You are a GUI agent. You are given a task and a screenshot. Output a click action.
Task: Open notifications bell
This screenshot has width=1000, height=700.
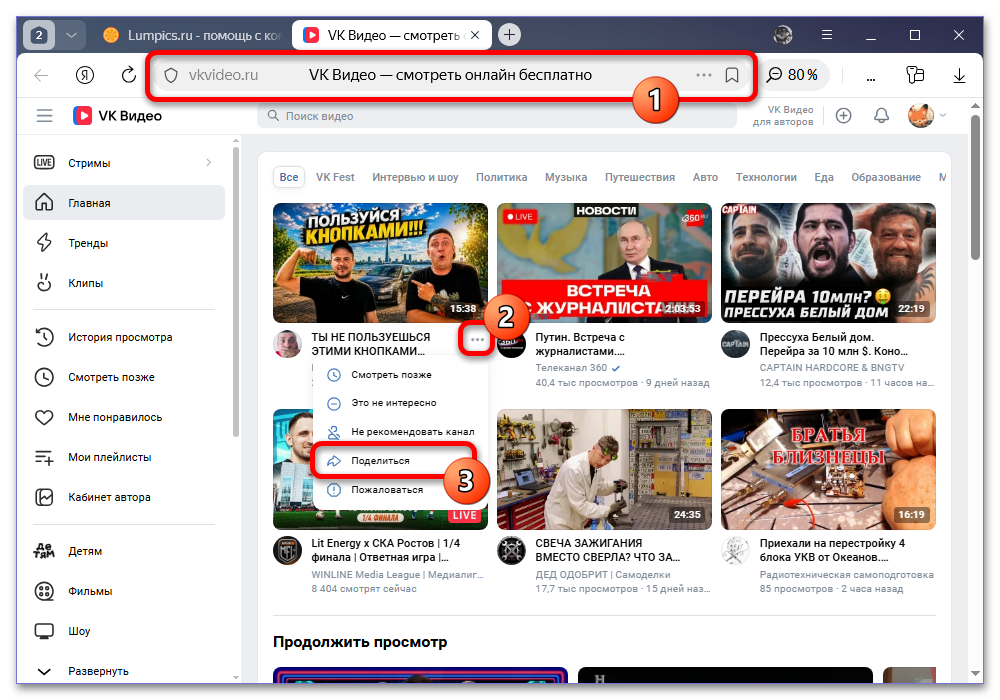click(881, 116)
